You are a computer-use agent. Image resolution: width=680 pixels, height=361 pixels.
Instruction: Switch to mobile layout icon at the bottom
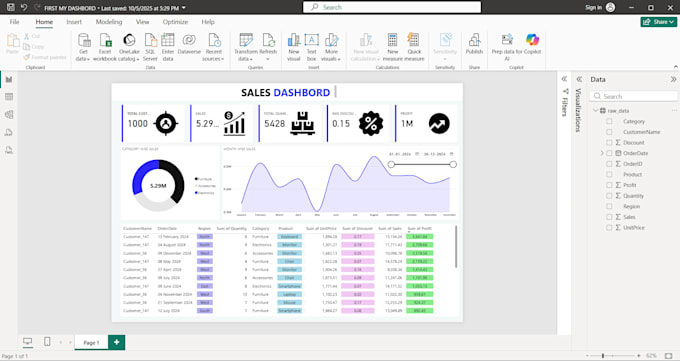(47, 342)
